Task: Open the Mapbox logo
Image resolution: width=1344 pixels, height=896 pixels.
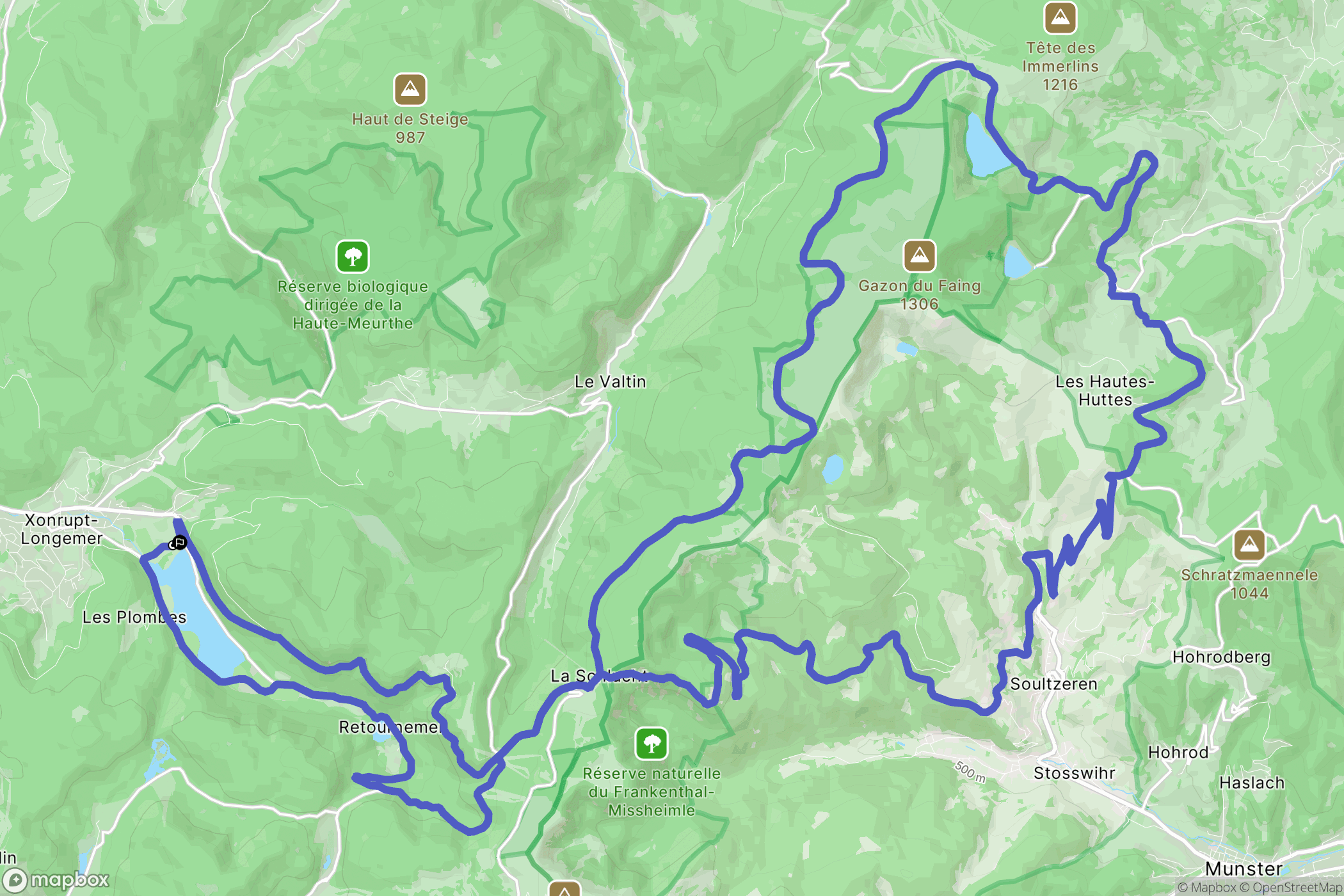Action: [x=56, y=881]
